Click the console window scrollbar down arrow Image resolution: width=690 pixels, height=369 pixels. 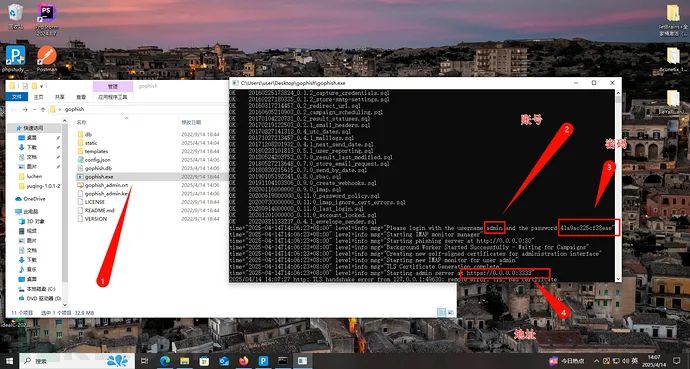point(618,278)
